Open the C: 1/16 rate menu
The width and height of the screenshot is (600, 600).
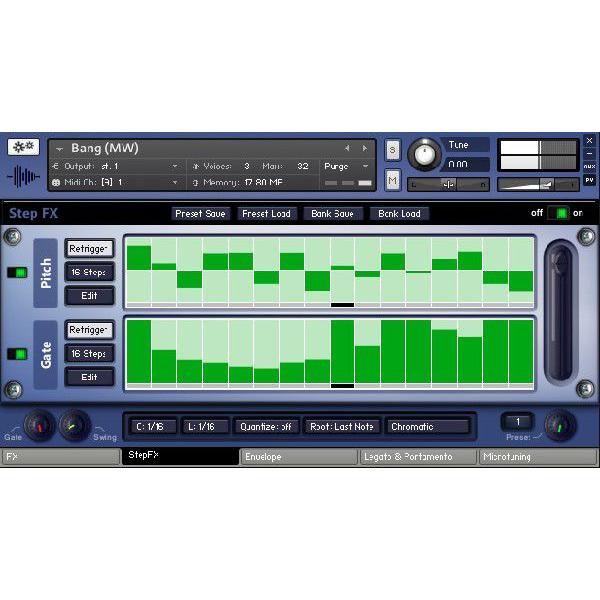click(x=152, y=426)
